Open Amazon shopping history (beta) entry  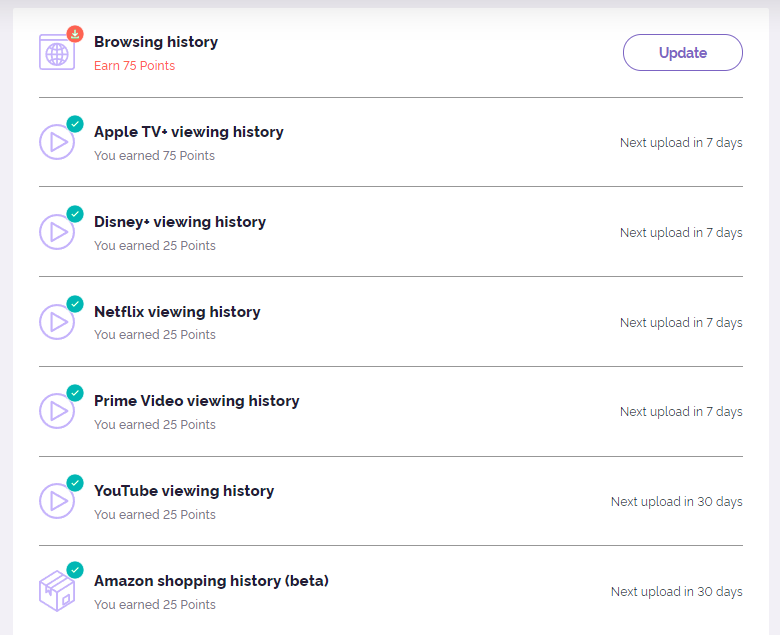pyautogui.click(x=211, y=581)
